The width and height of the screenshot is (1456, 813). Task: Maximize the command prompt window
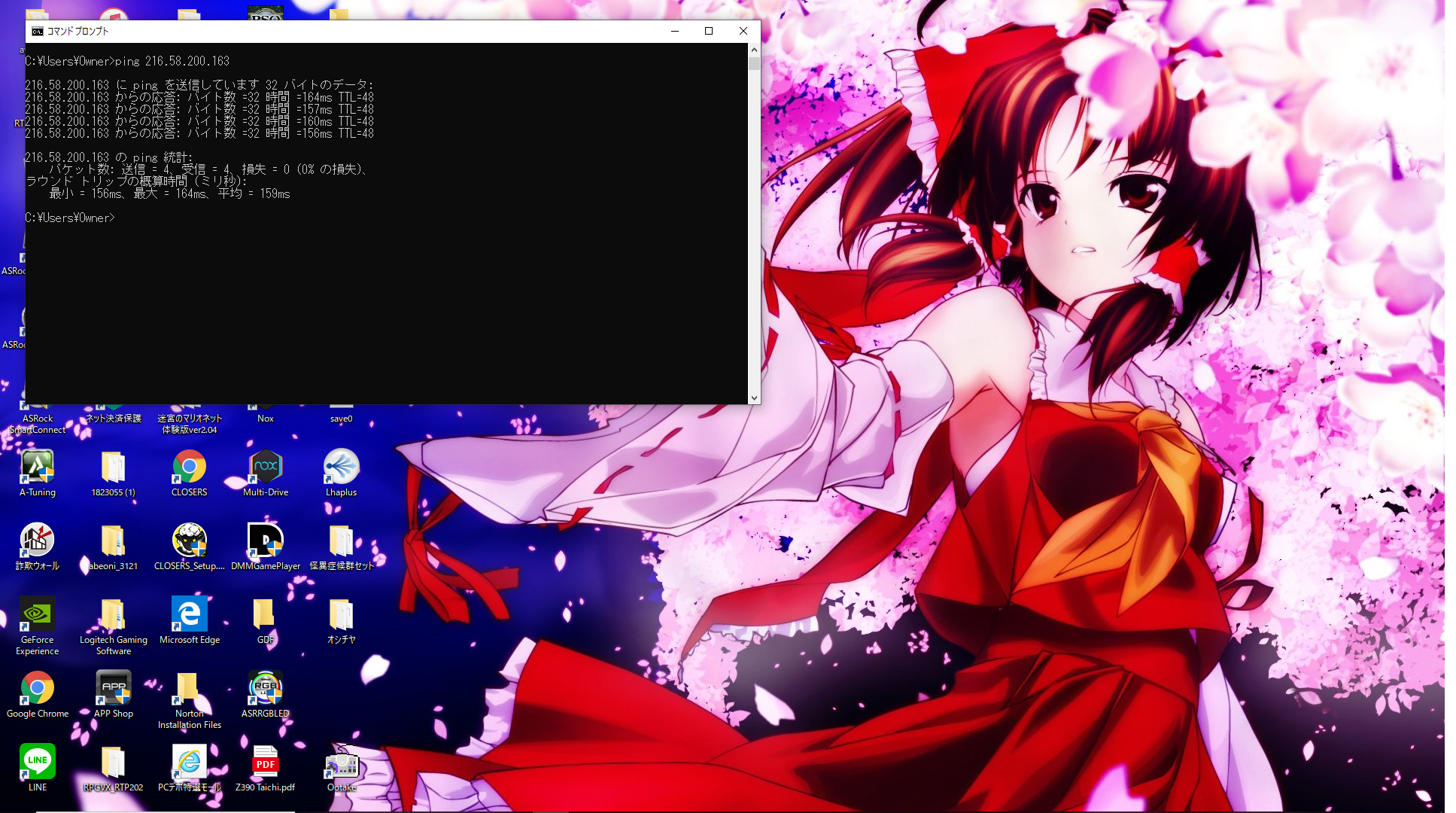[708, 31]
